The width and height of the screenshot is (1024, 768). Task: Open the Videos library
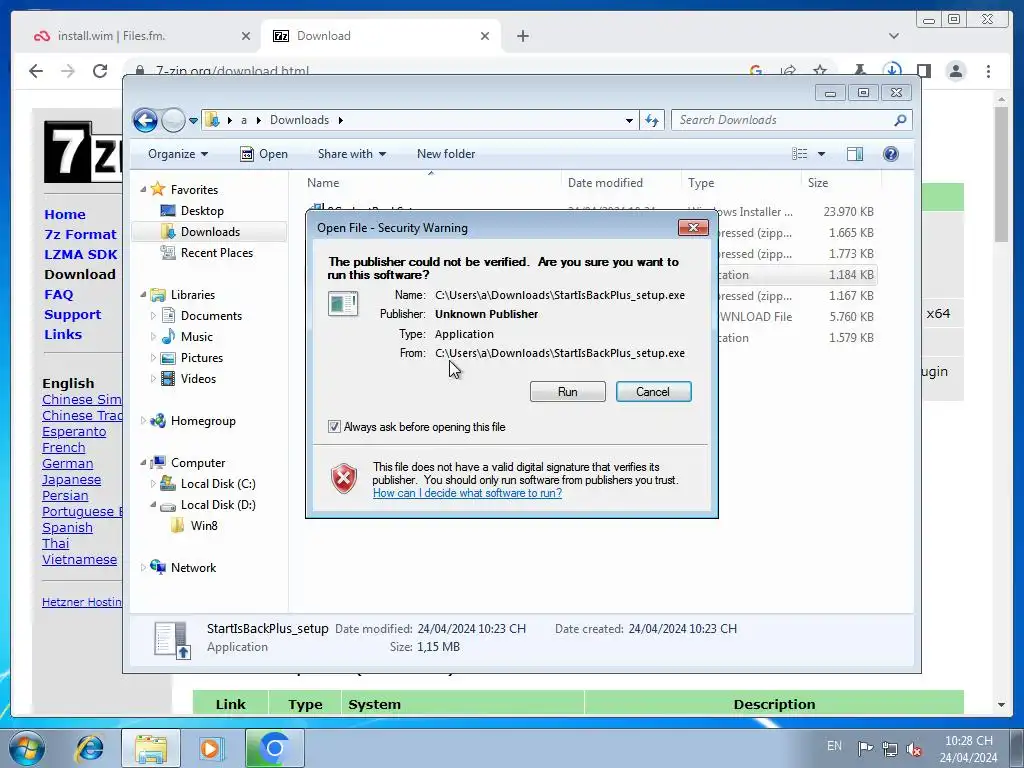[x=198, y=379]
